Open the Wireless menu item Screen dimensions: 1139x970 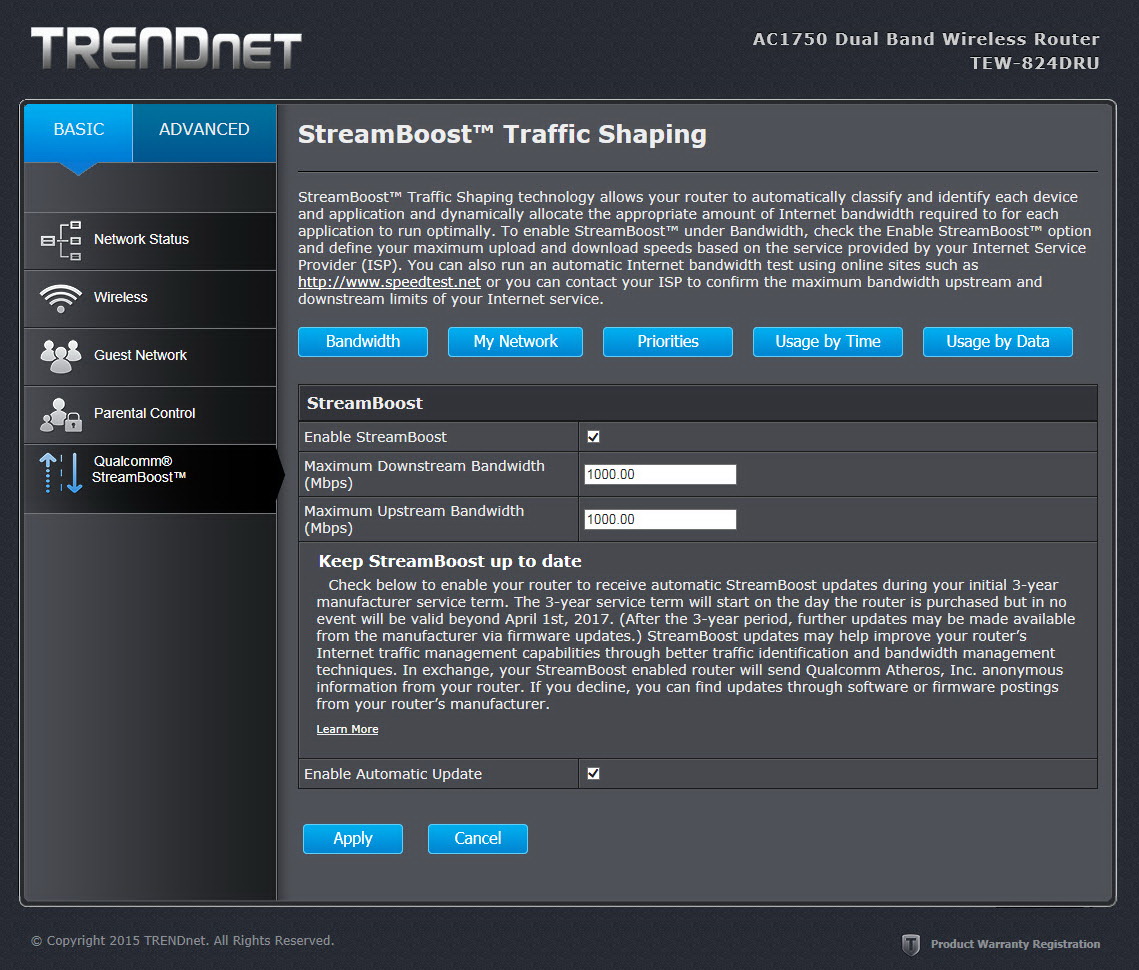point(150,299)
